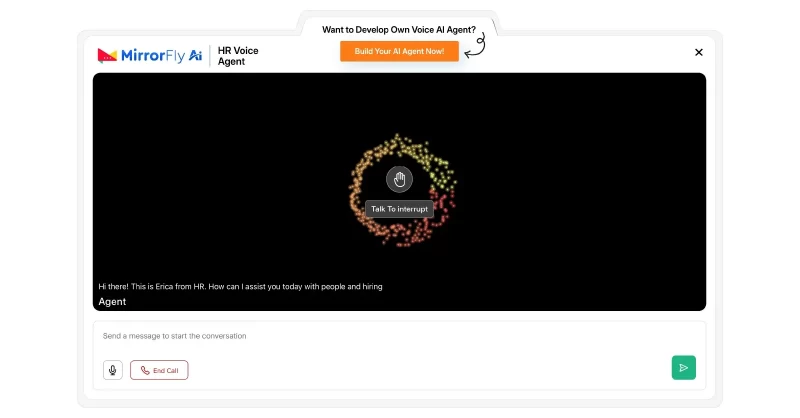Click the Agent speaker label
800x418 pixels.
[x=112, y=301]
